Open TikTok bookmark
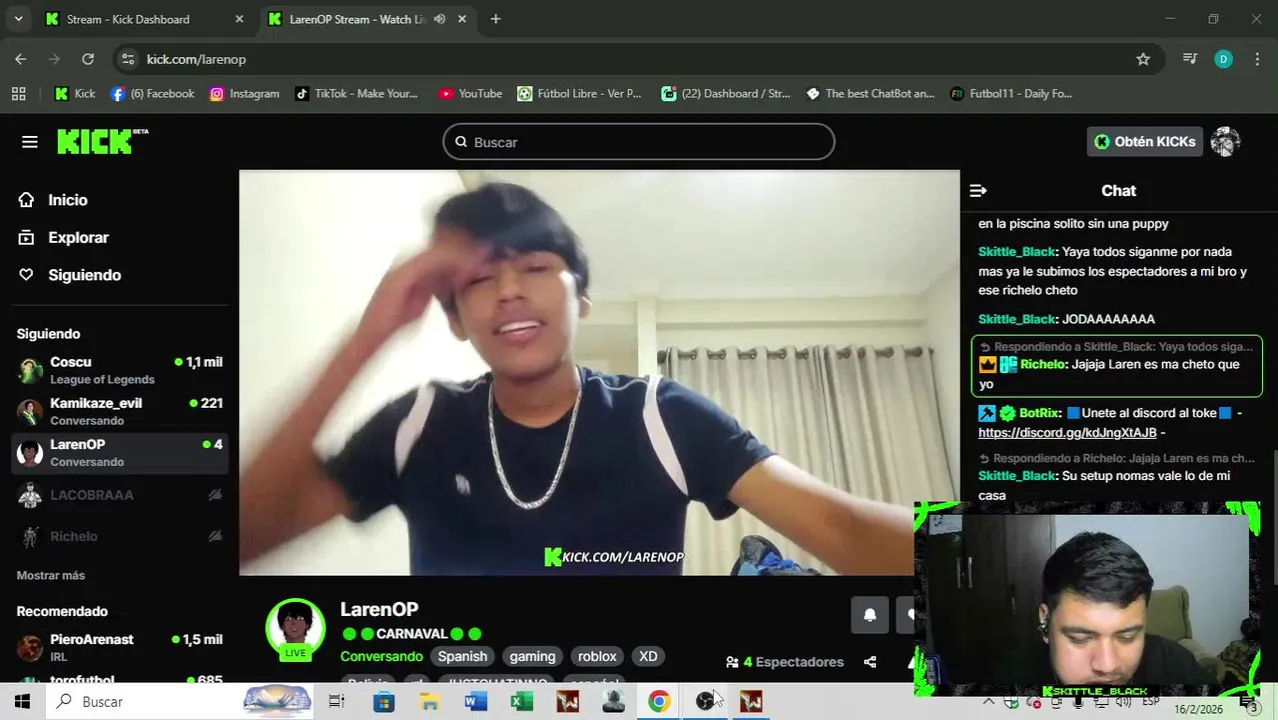This screenshot has height=720, width=1278. tap(357, 93)
